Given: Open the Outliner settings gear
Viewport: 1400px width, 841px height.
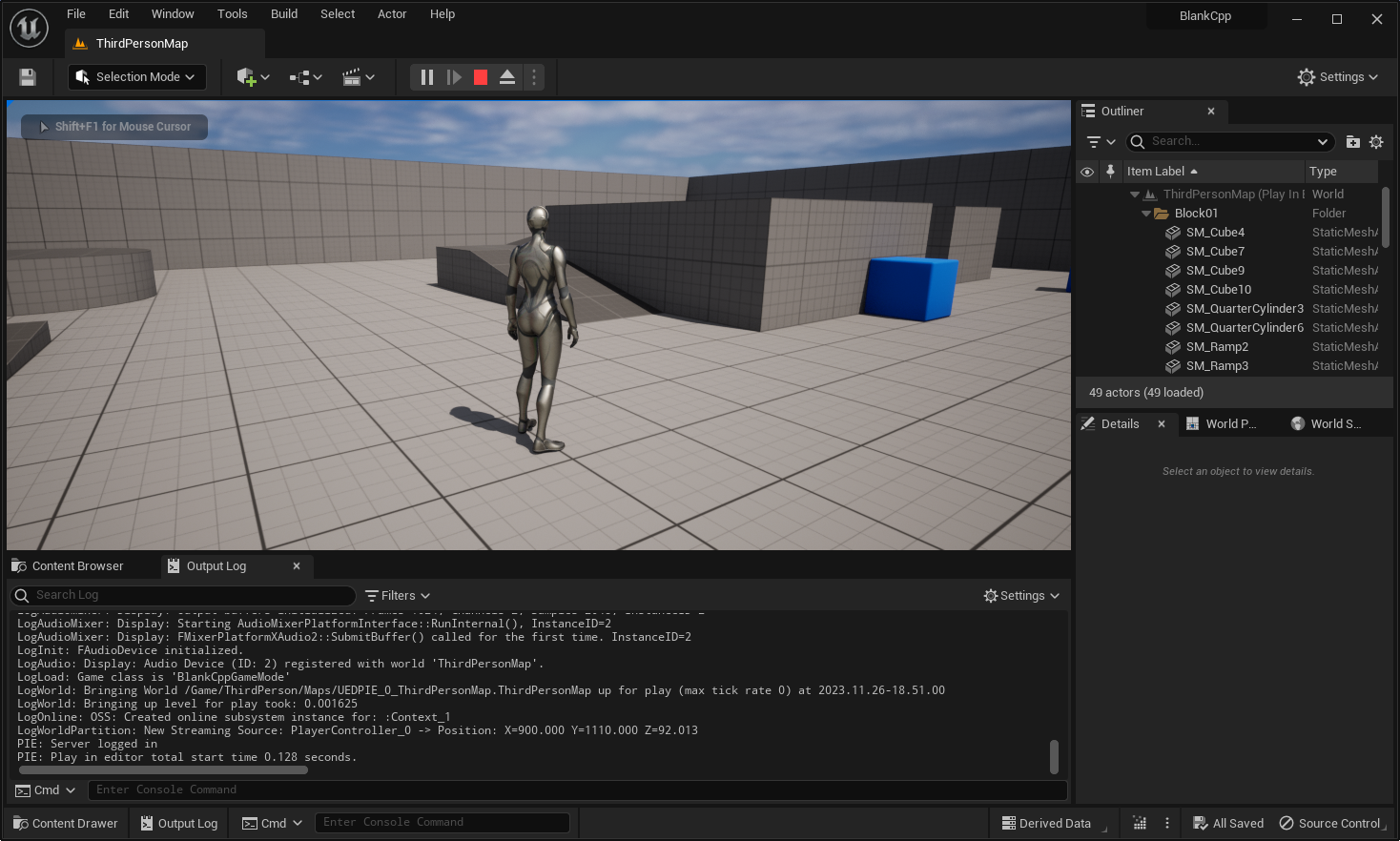Looking at the screenshot, I should 1376,142.
